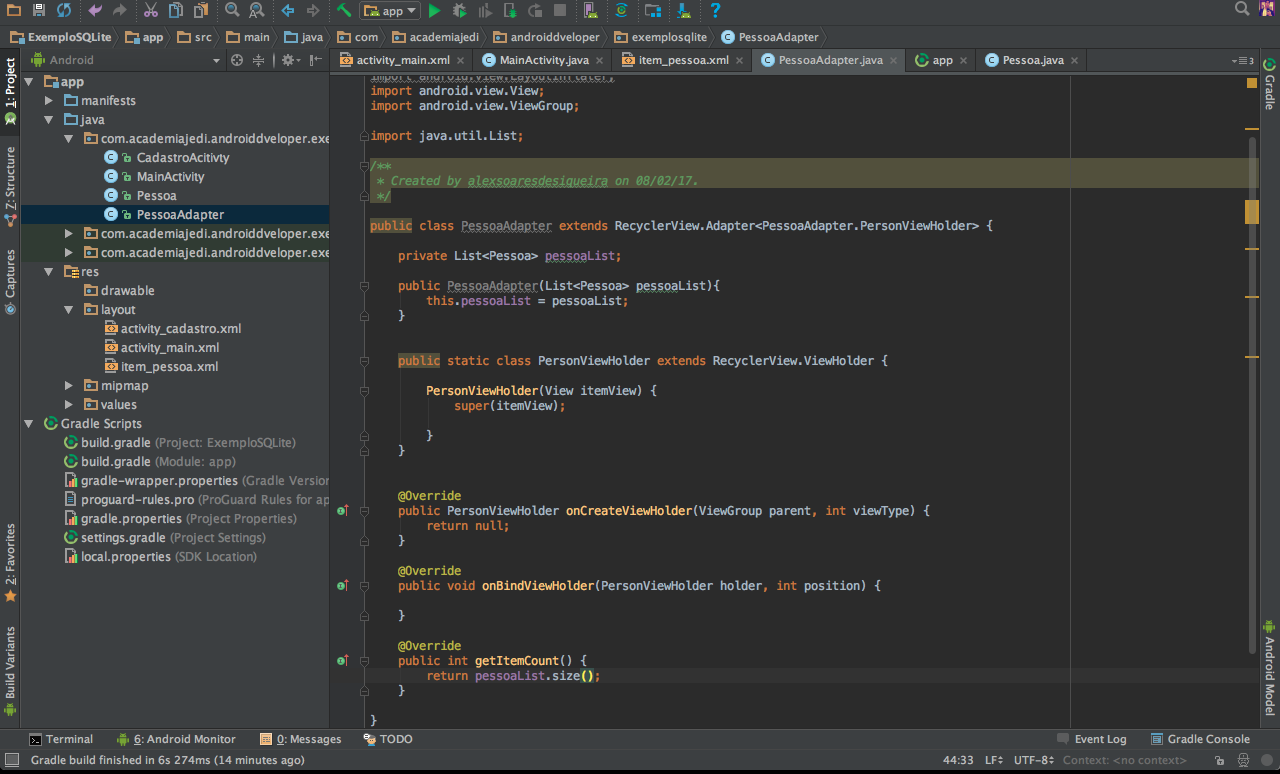Image resolution: width=1280 pixels, height=774 pixels.
Task: Click the Debug app bug icon
Action: [459, 11]
